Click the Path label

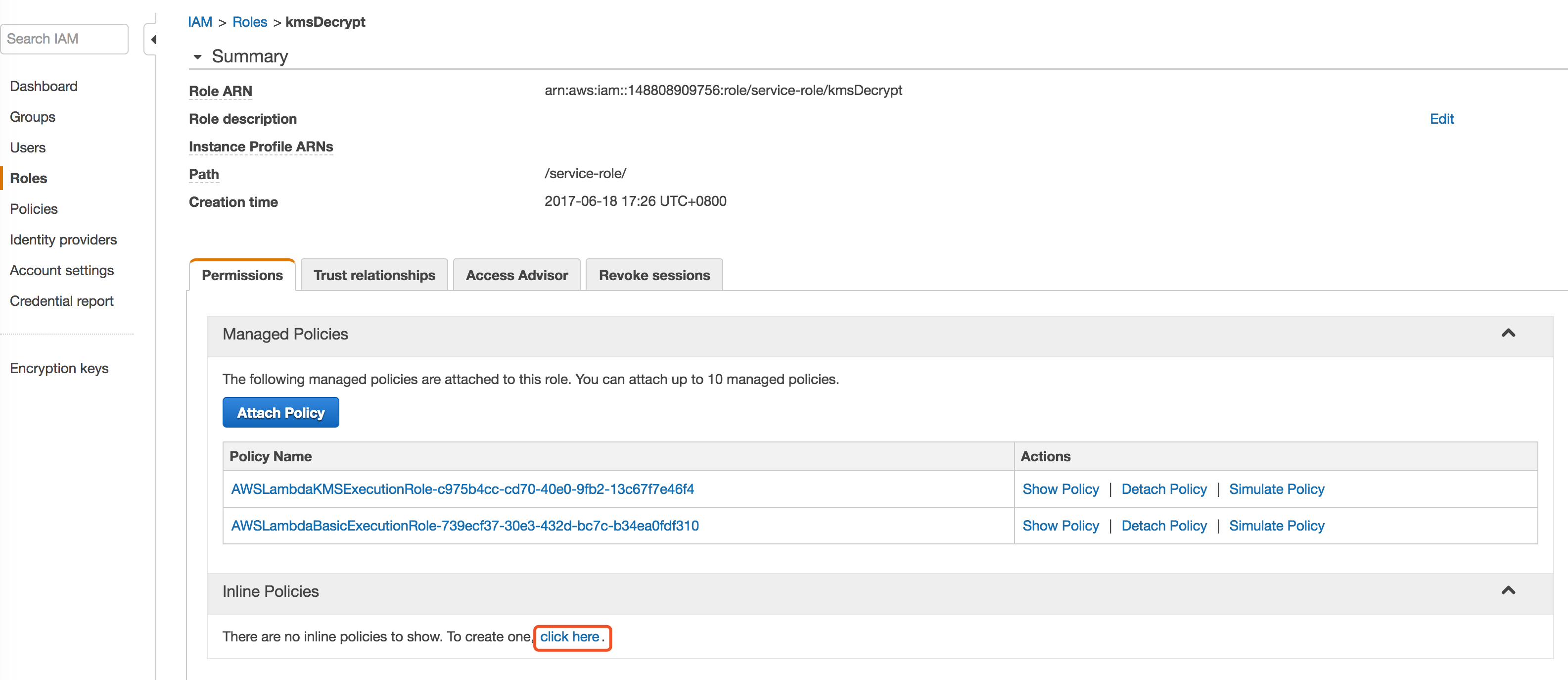(x=204, y=175)
